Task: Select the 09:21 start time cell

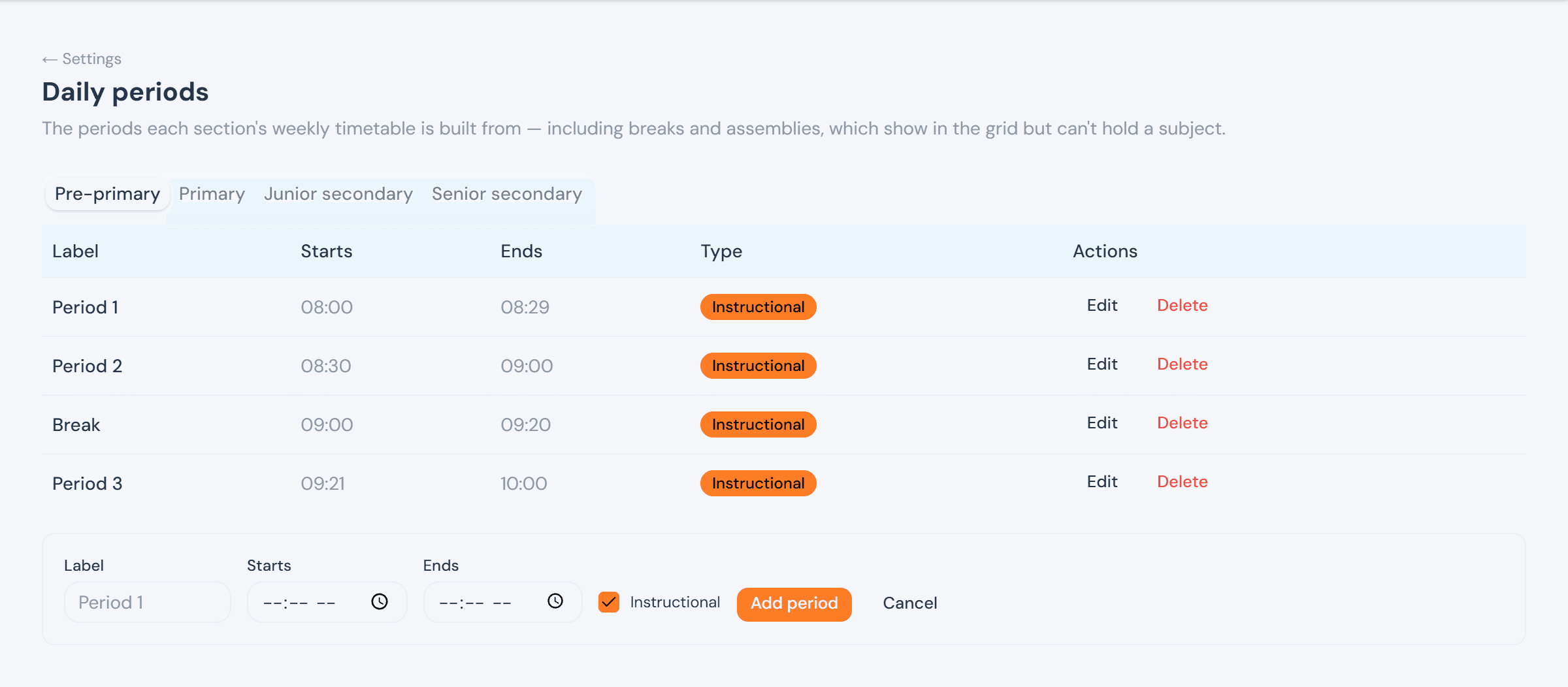Action: tap(323, 484)
